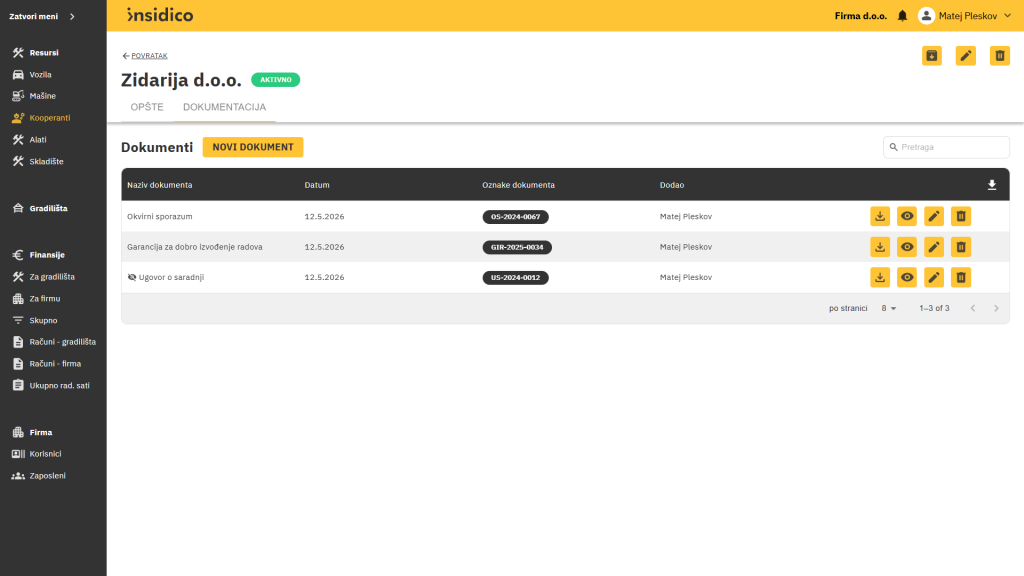Delete Zidarija d.o.o. using header trash icon
1024x576 pixels.
click(x=1000, y=56)
